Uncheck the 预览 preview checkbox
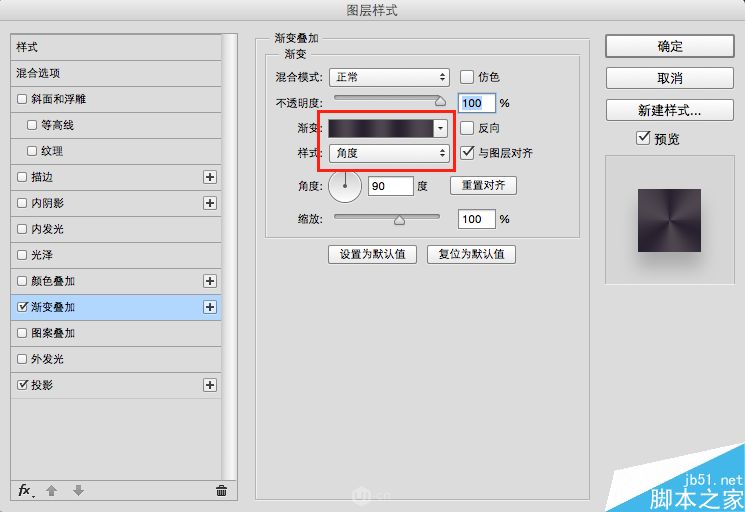This screenshot has width=745, height=512. (x=643, y=138)
